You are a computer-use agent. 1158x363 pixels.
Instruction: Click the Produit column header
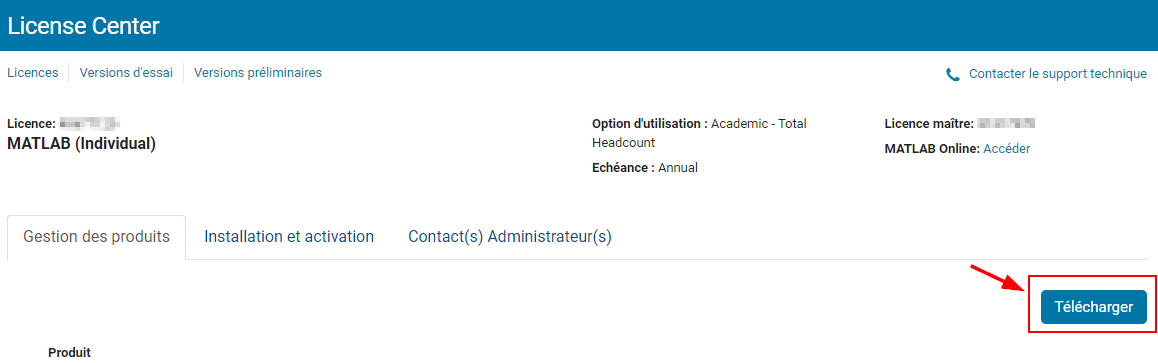[69, 353]
